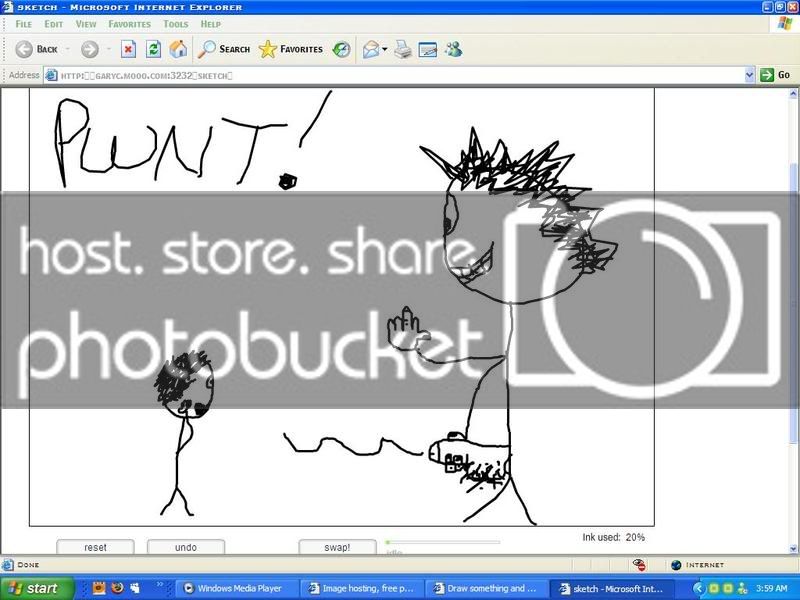The height and width of the screenshot is (600, 800).
Task: Expand the address bar dropdown arrow
Action: pos(749,76)
